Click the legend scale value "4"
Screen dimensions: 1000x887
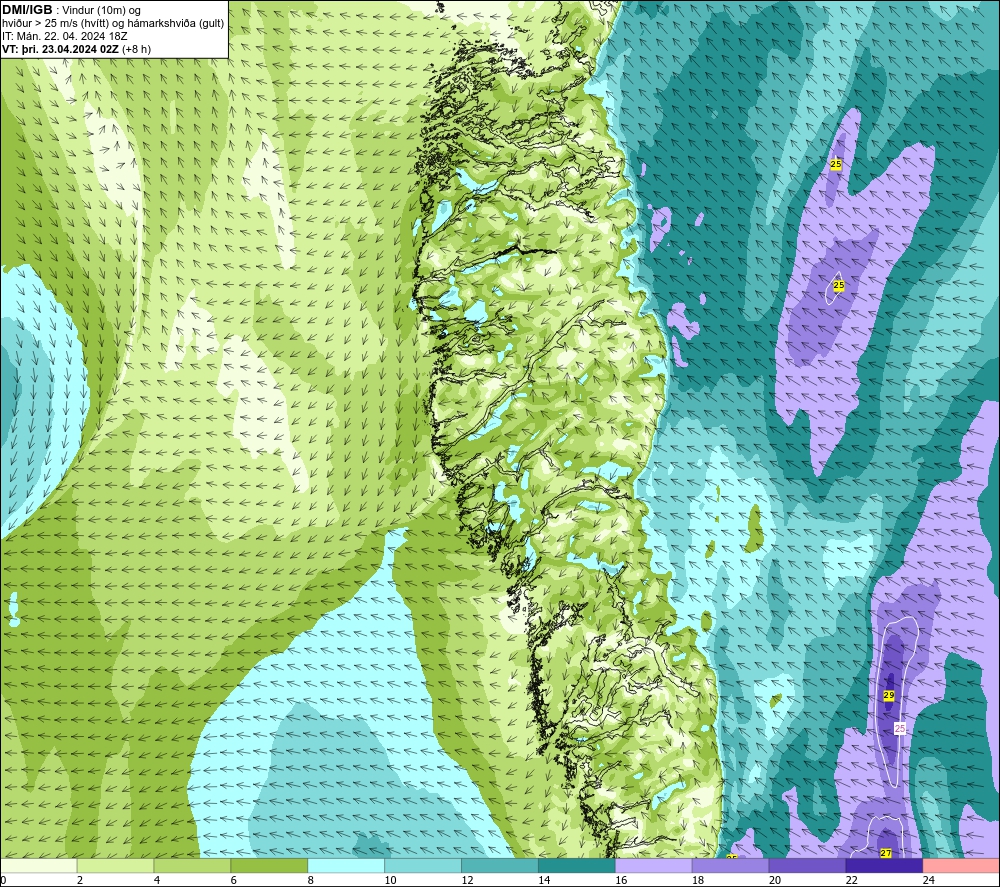157,880
